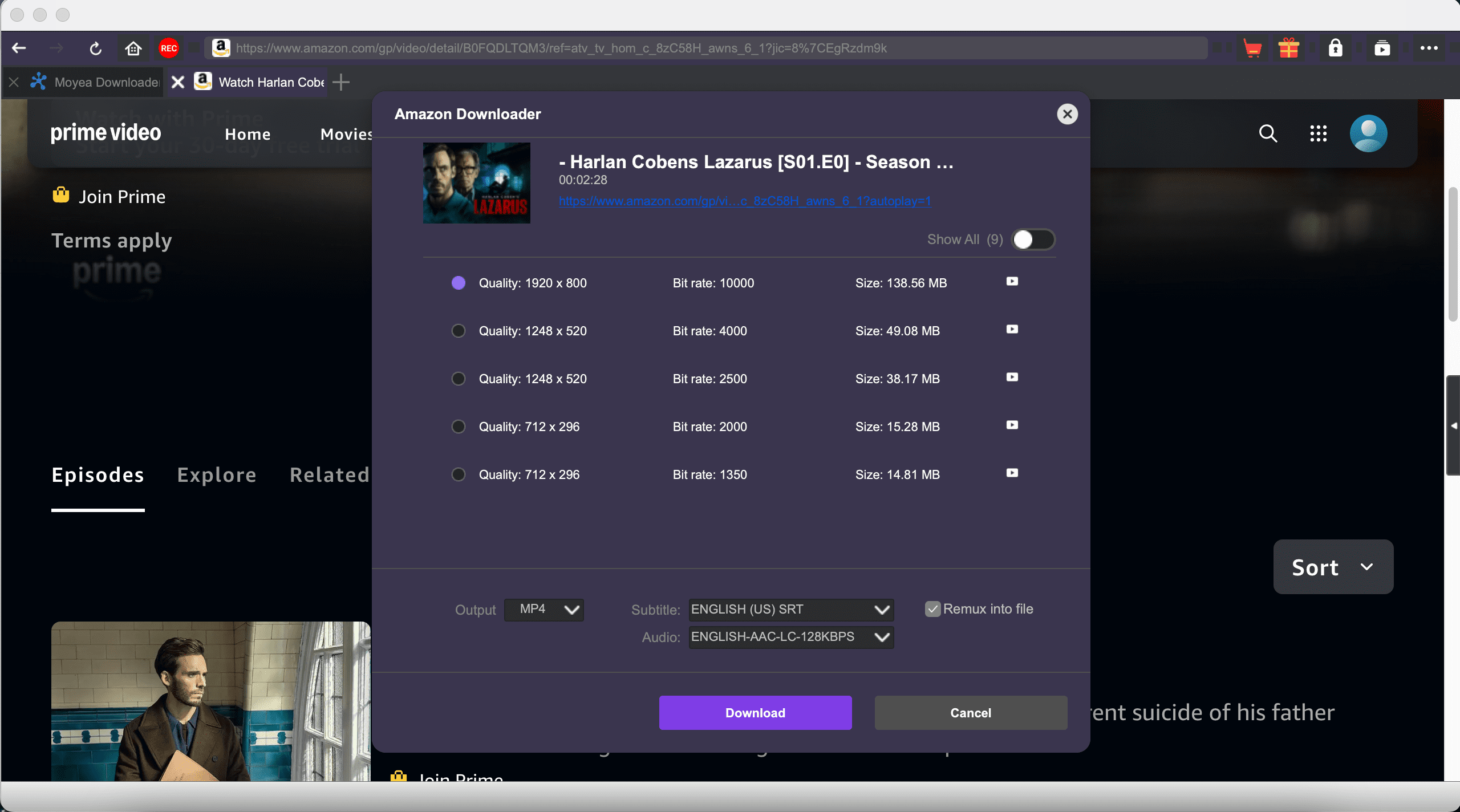The height and width of the screenshot is (812, 1460).
Task: Reload the page with refresh icon
Action: click(x=96, y=48)
